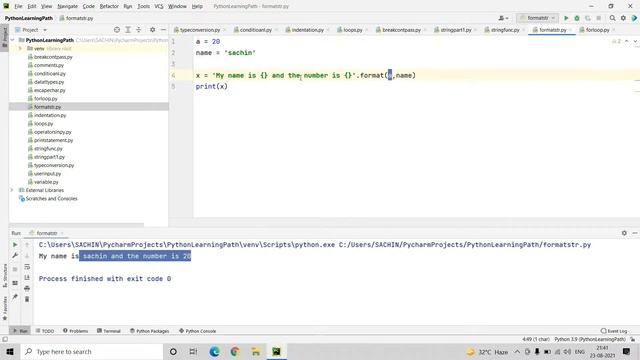The image size is (640, 360).
Task: Open the Terminal tool window
Action: [x=109, y=331]
